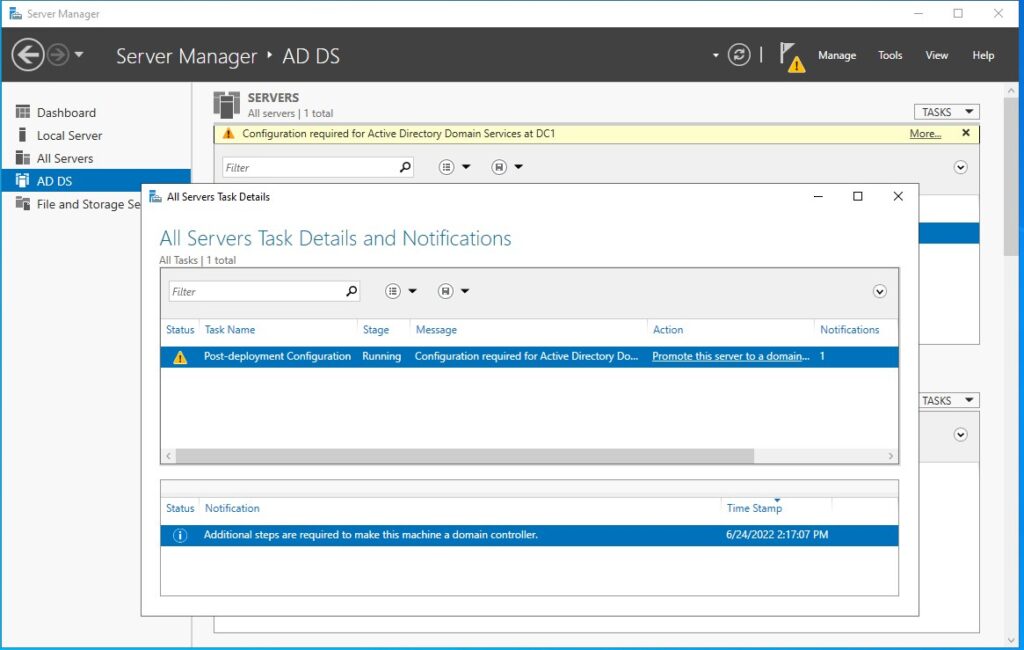This screenshot has width=1024, height=650.
Task: Click the Local Server icon in sidebar
Action: (x=22, y=135)
